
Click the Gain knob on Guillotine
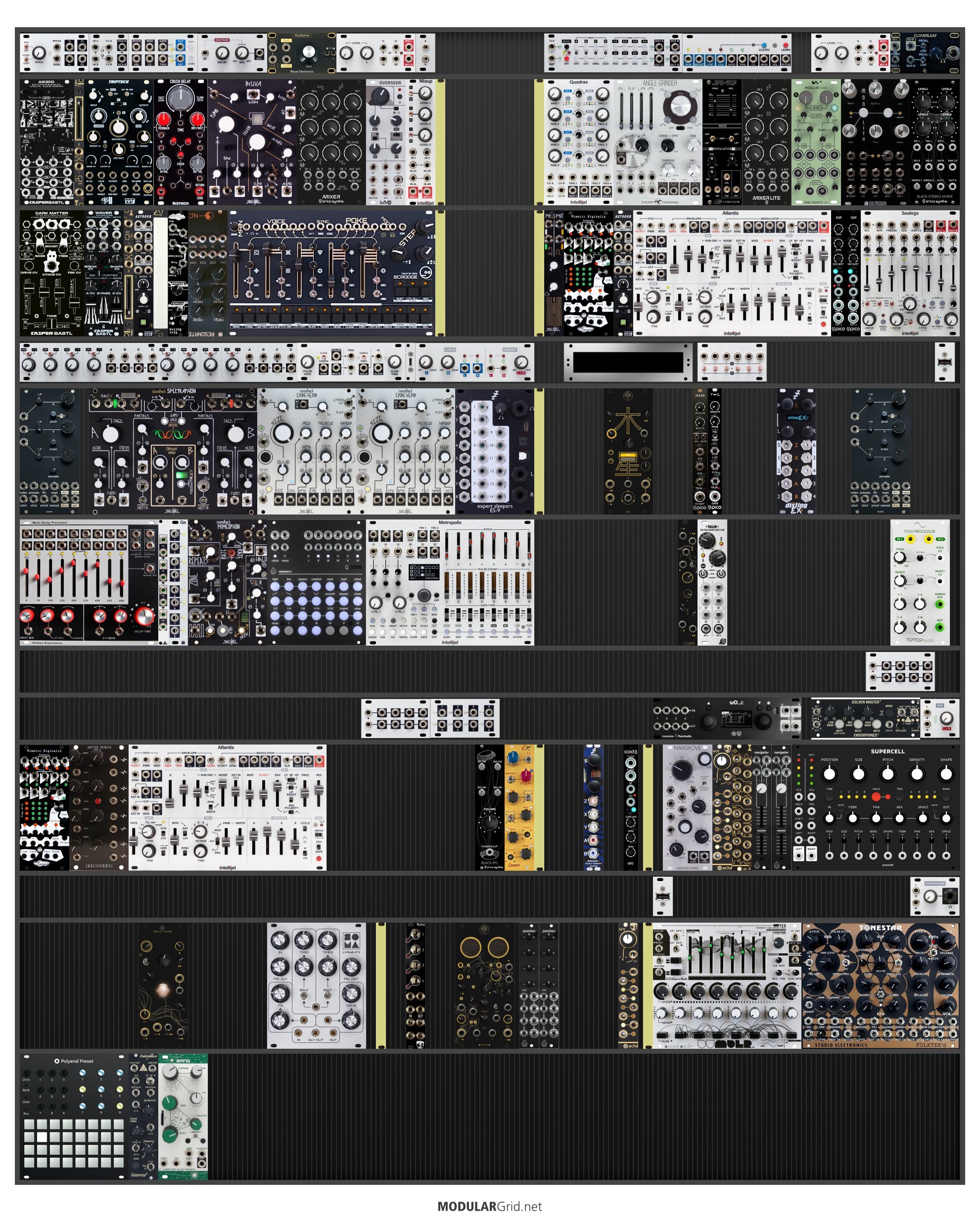(x=308, y=52)
